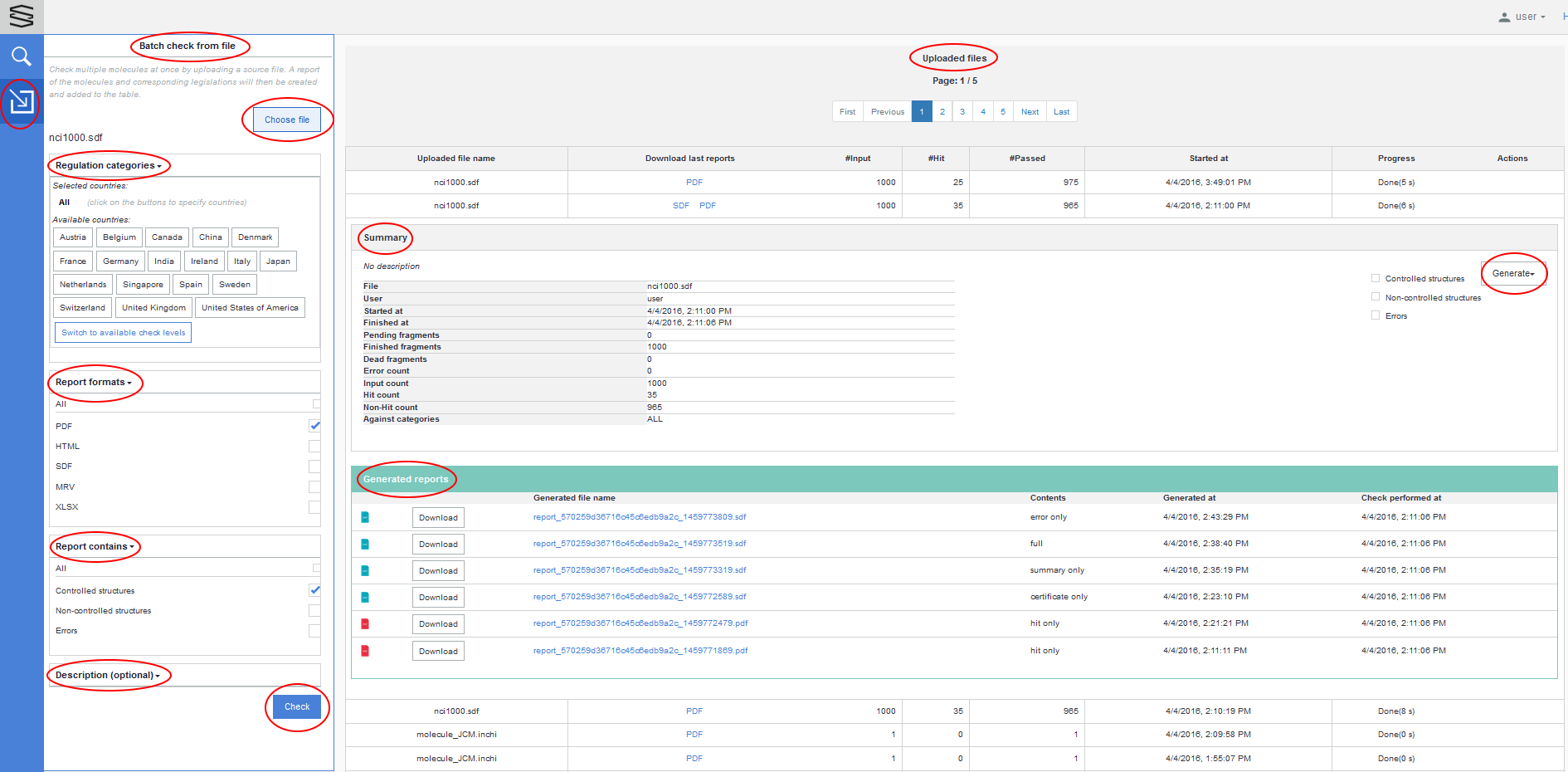Image resolution: width=1568 pixels, height=772 pixels.
Task: Select page 2 in pagination
Action: click(942, 112)
